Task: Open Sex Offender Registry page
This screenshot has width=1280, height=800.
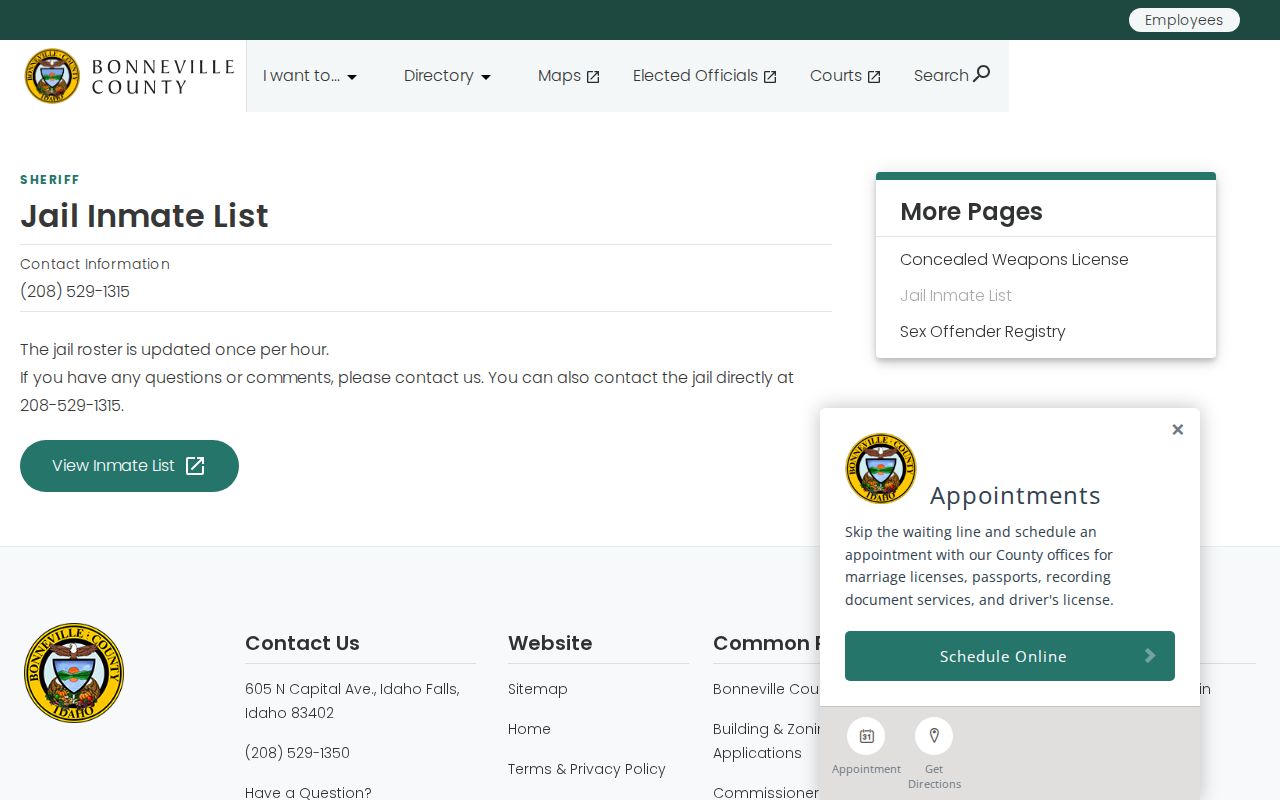Action: [x=983, y=332]
